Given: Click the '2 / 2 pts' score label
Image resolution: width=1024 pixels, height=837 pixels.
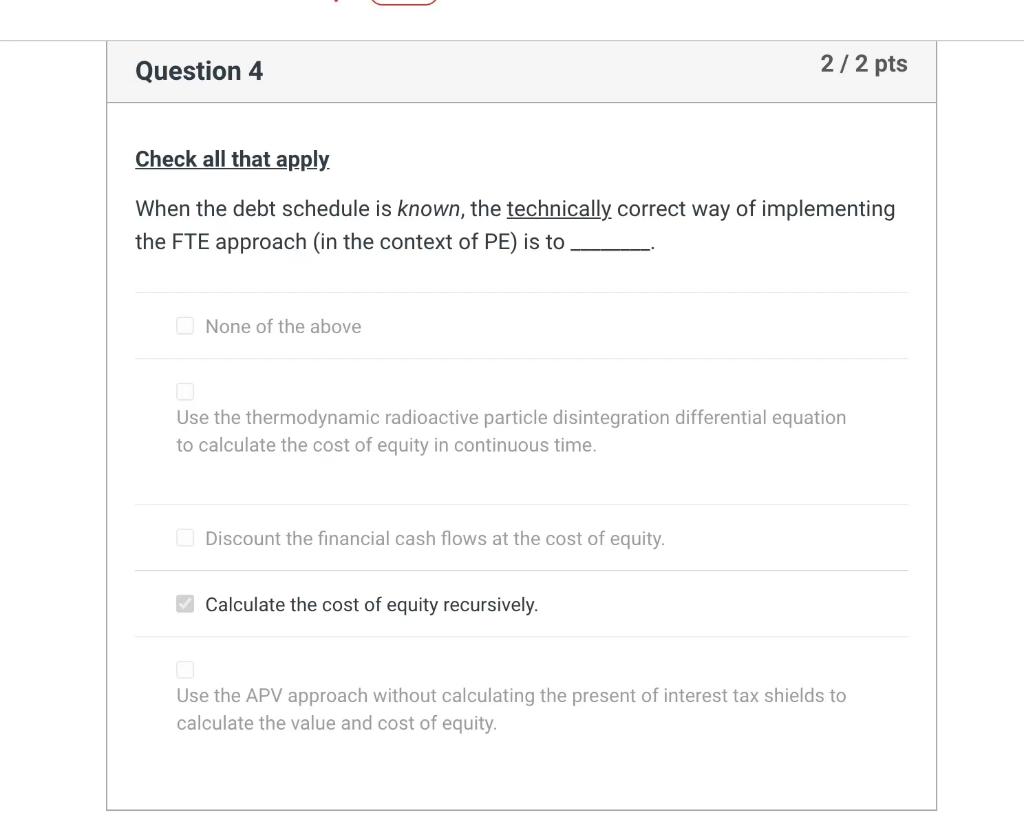Looking at the screenshot, I should [x=864, y=64].
